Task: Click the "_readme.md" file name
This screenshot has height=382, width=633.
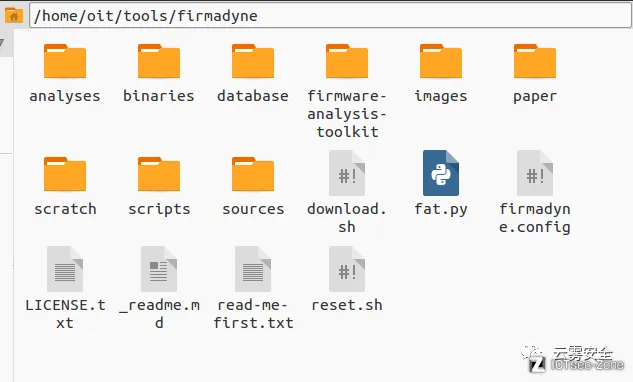Action: 159,314
